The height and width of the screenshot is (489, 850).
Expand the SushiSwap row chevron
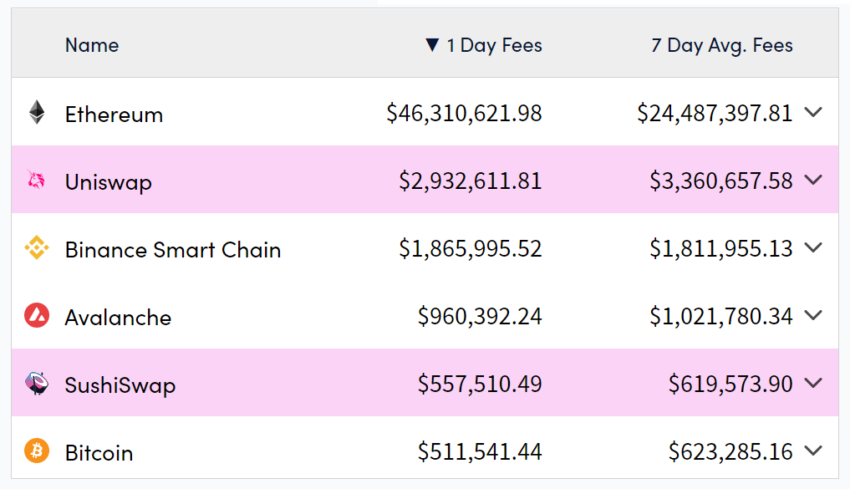pyautogui.click(x=813, y=383)
